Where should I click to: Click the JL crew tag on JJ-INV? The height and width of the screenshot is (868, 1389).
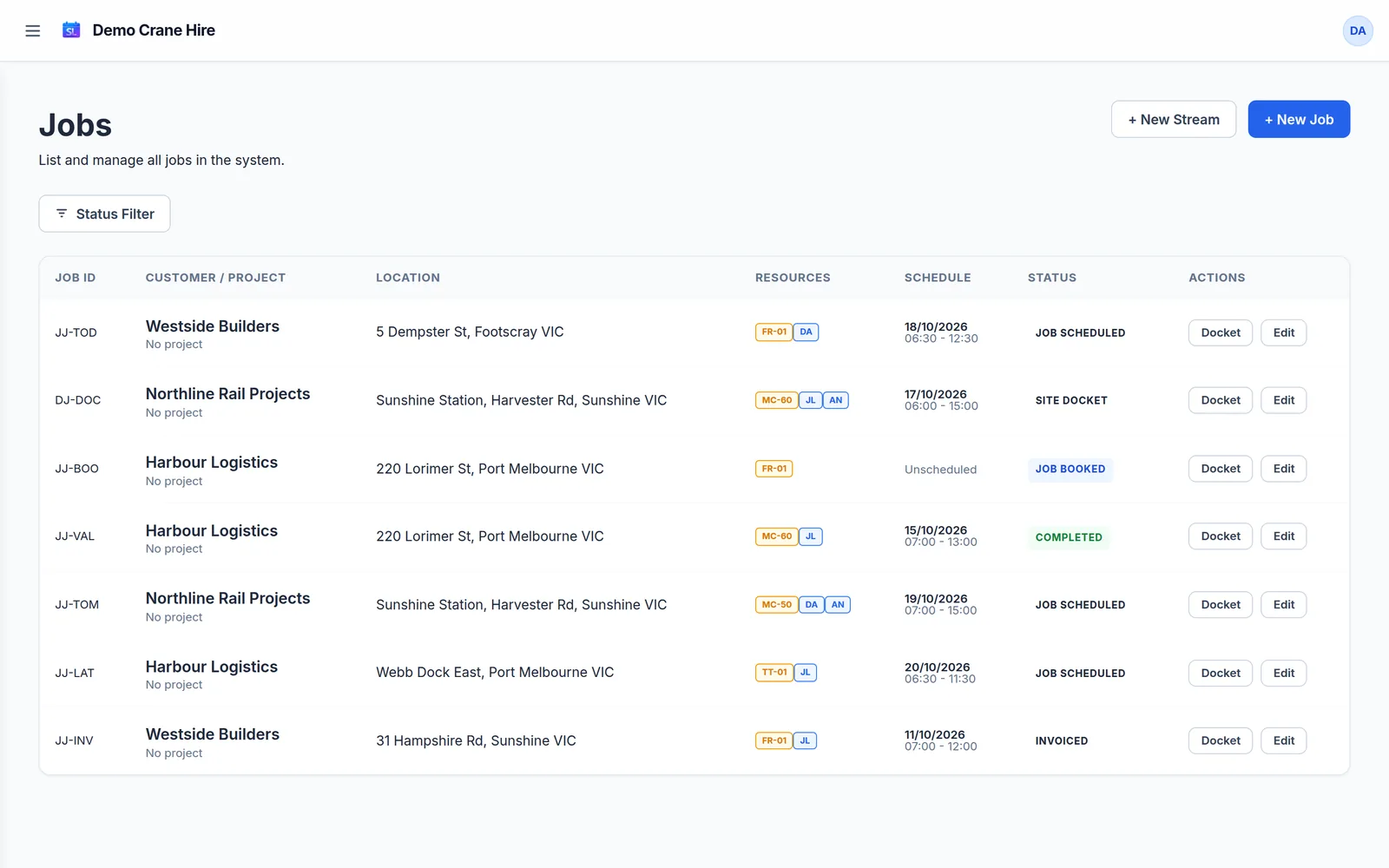pyautogui.click(x=805, y=740)
